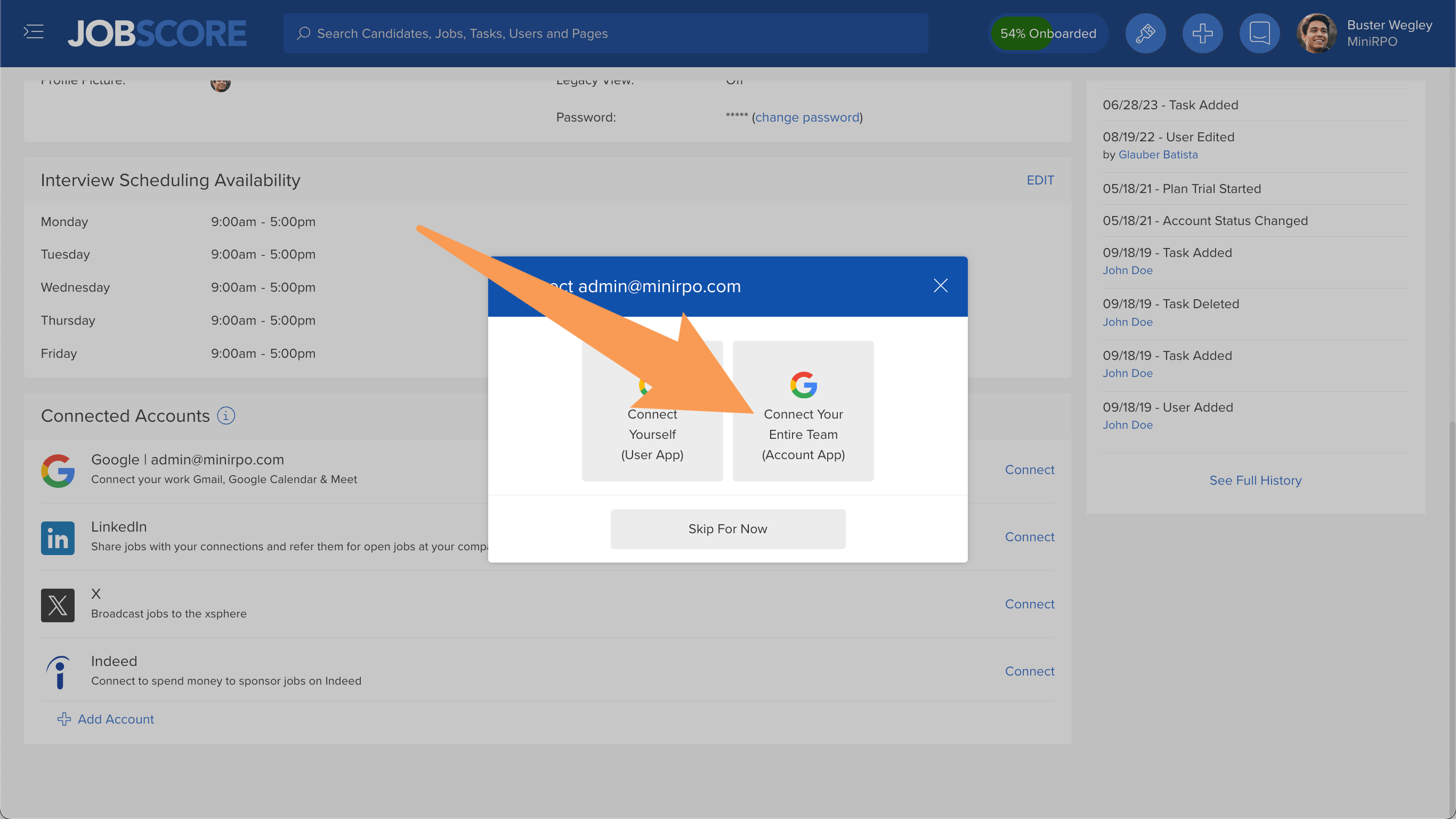The image size is (1456, 819).
Task: Click the 05/18/21 - Plan Trial Started entry
Action: point(1182,188)
